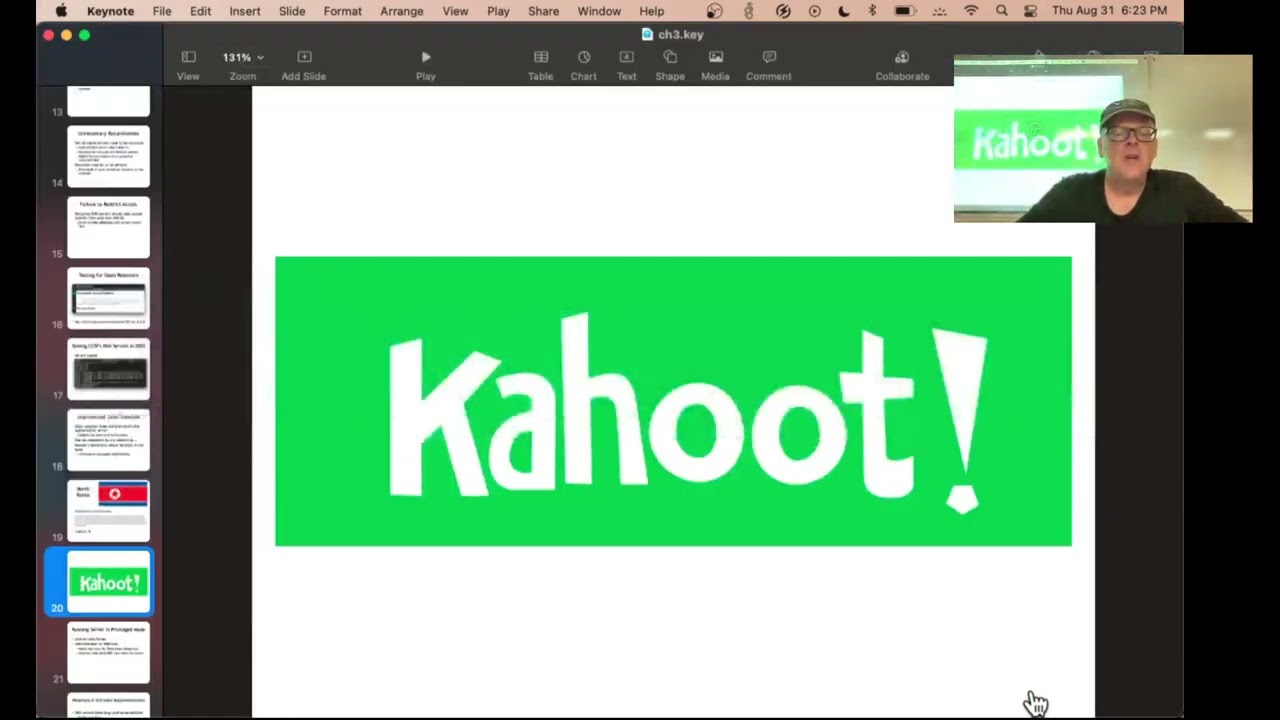Click the green full screen window button
The height and width of the screenshot is (720, 1280).
[x=84, y=35]
